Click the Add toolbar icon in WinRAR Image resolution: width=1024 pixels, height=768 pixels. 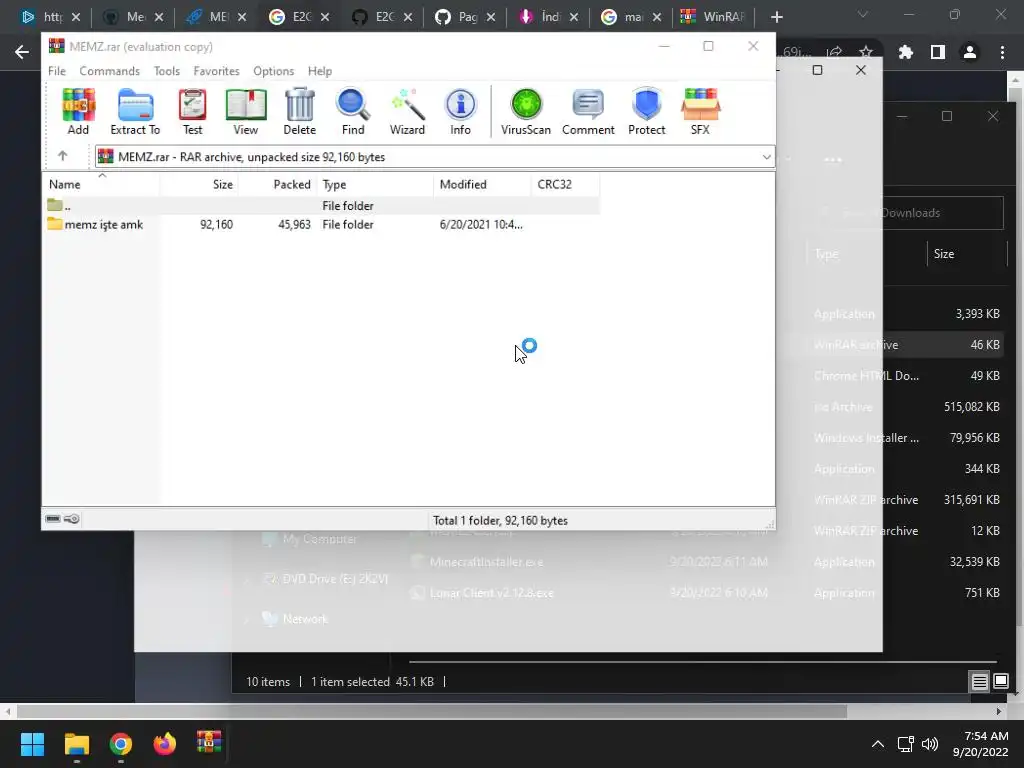pyautogui.click(x=78, y=111)
